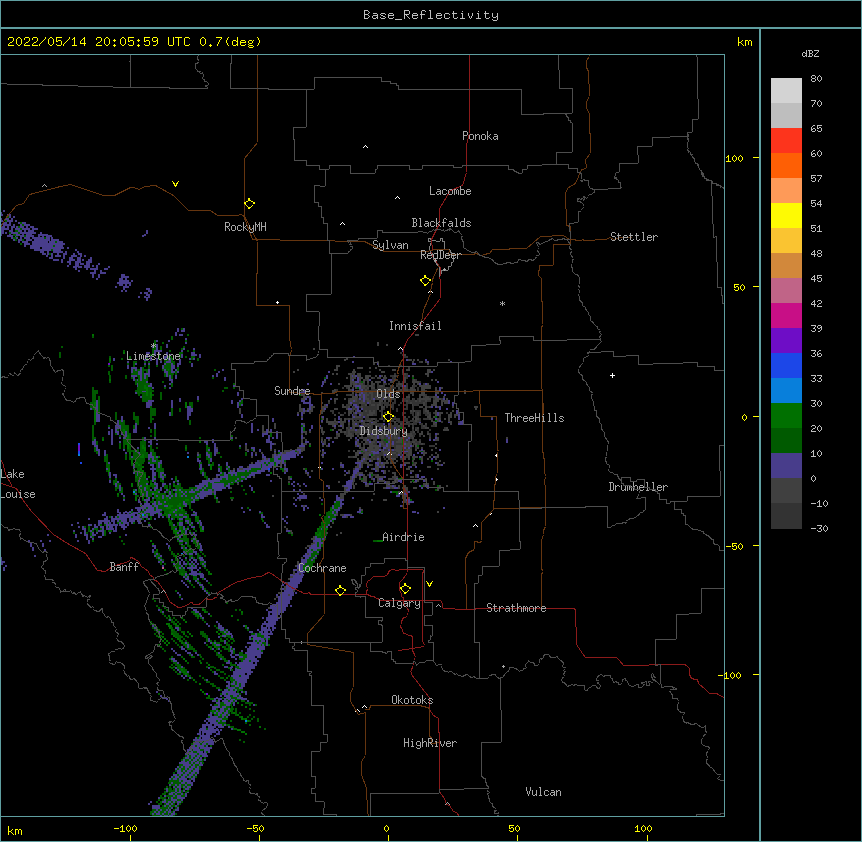Viewport: 862px width, 842px height.
Task: Click the HighRiver label
Action: point(430,743)
